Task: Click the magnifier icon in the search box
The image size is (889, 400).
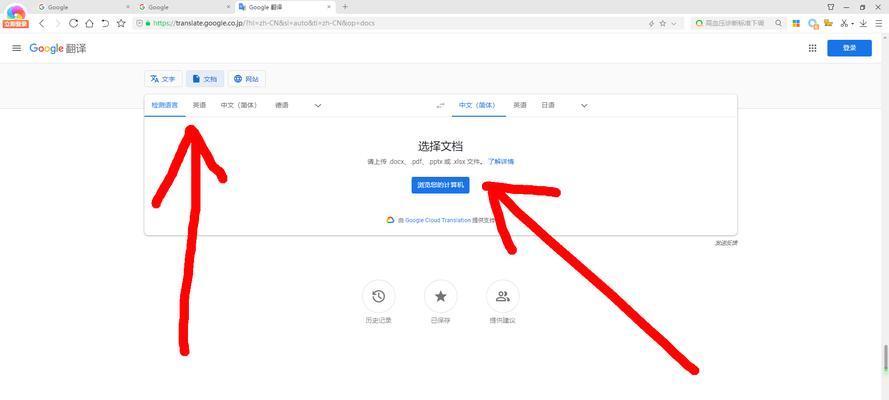Action: click(x=778, y=23)
